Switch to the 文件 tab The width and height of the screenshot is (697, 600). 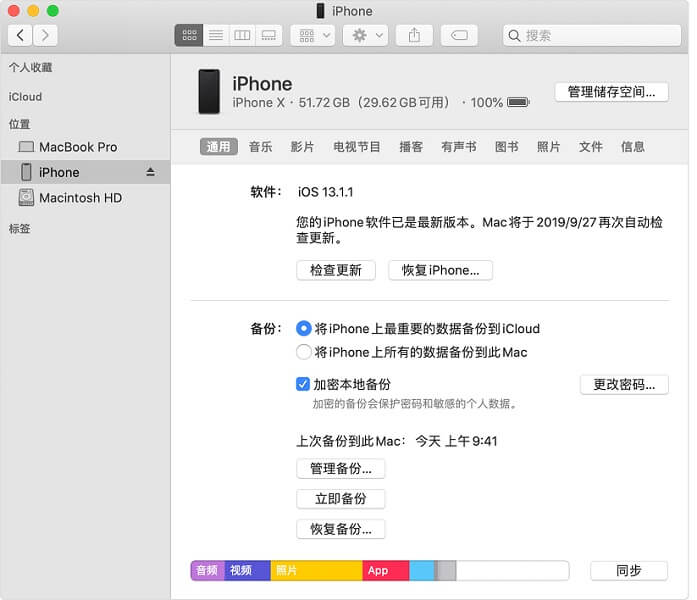pyautogui.click(x=591, y=147)
